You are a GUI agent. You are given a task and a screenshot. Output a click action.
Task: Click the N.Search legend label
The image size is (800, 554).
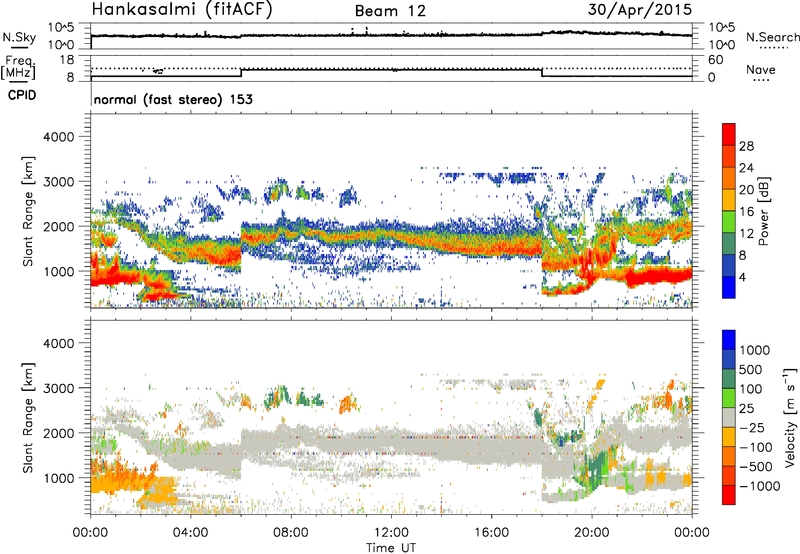tap(772, 37)
